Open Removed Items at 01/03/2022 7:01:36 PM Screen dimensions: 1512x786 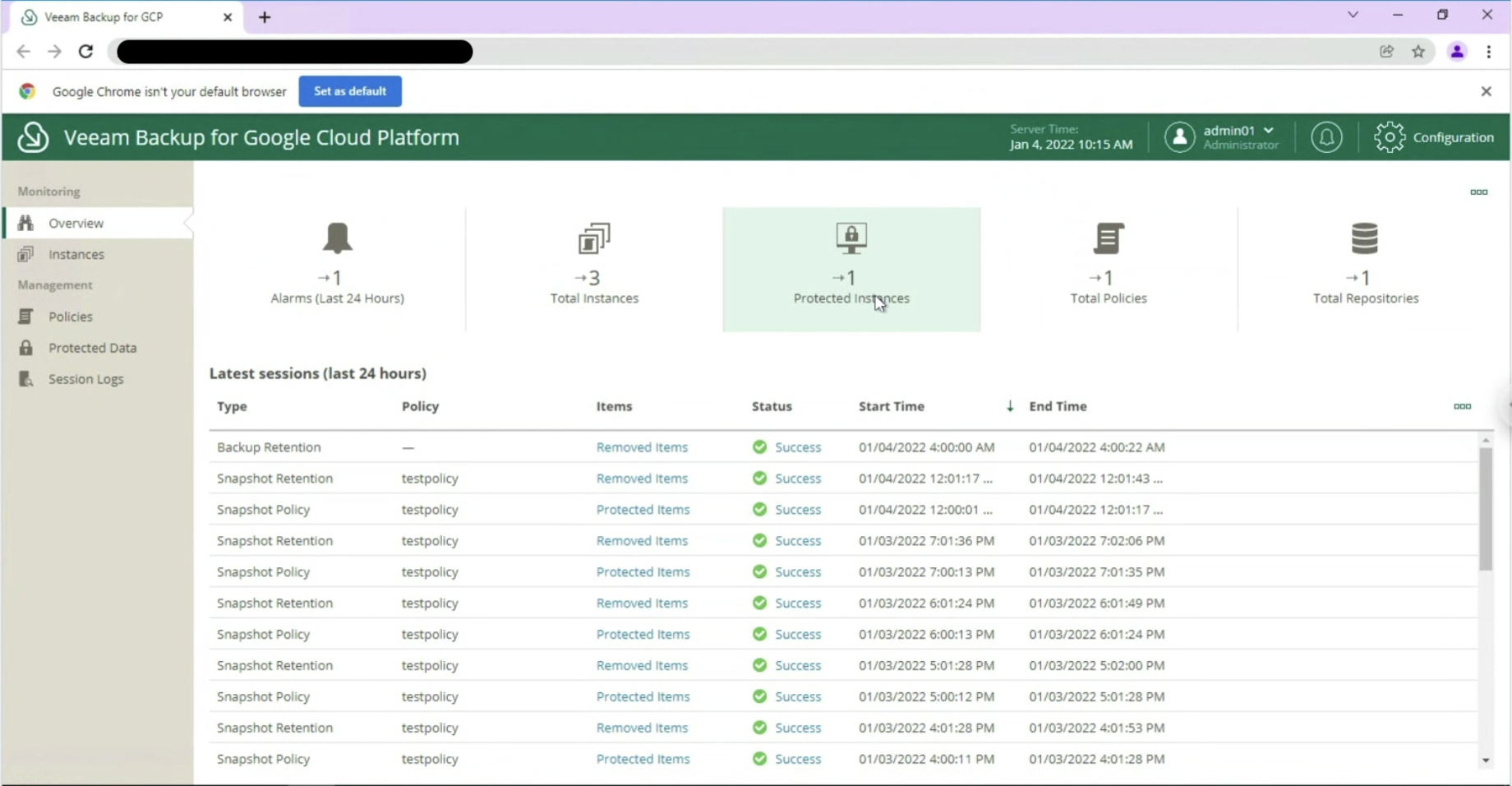click(x=642, y=541)
